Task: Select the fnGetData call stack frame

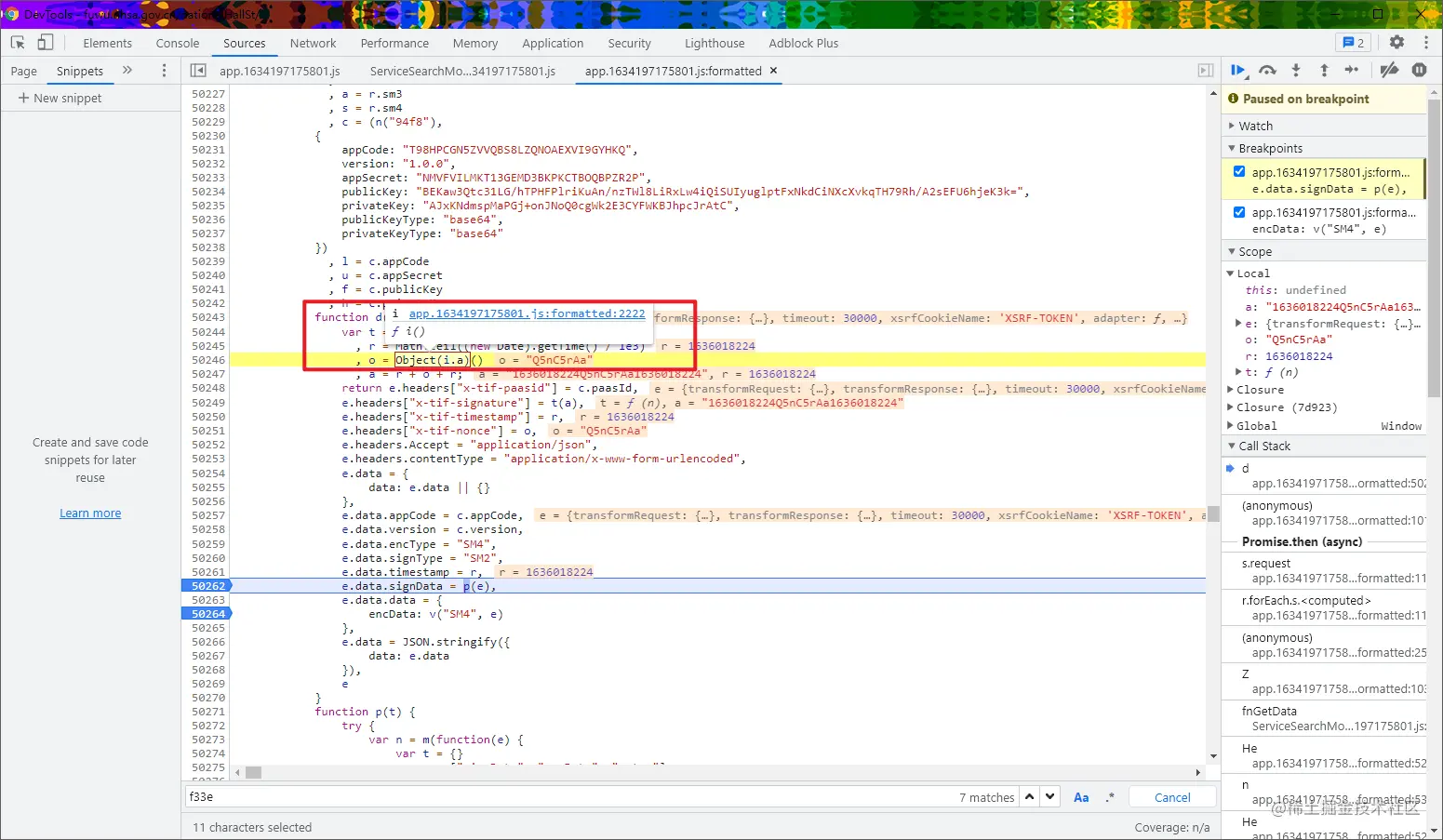Action: [1323, 718]
